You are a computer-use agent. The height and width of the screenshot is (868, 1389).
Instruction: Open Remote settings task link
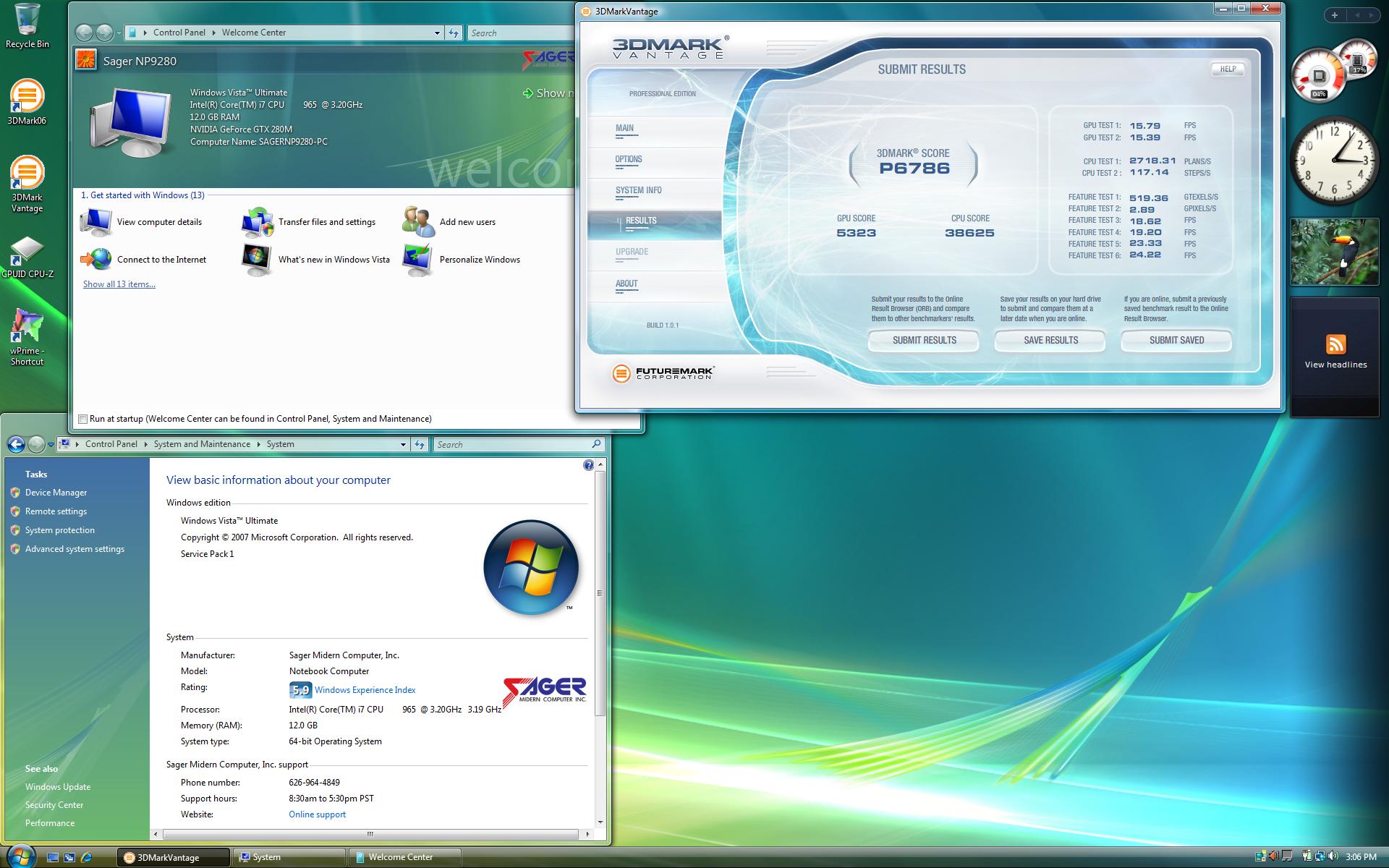click(56, 511)
